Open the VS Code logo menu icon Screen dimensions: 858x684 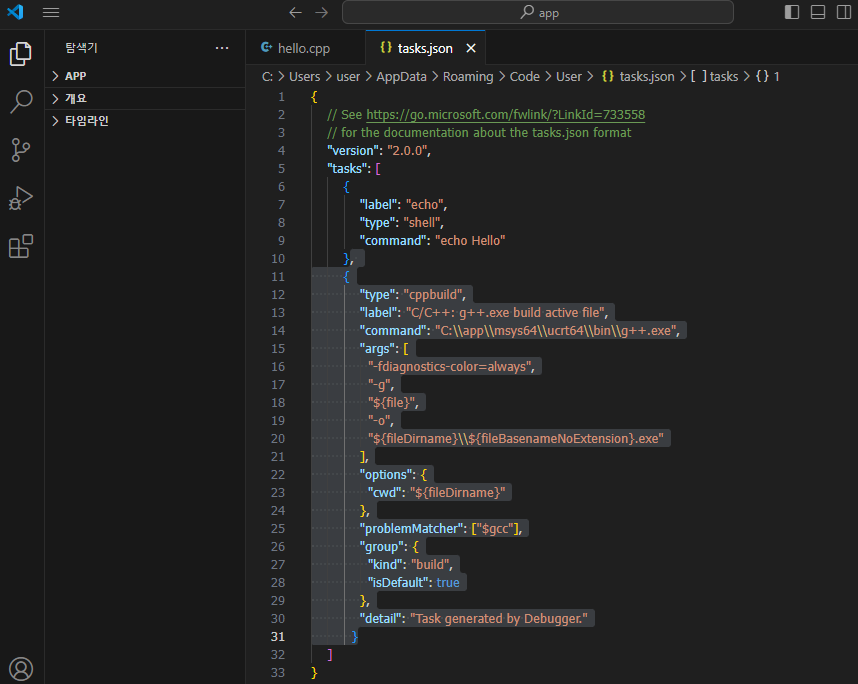(x=15, y=12)
